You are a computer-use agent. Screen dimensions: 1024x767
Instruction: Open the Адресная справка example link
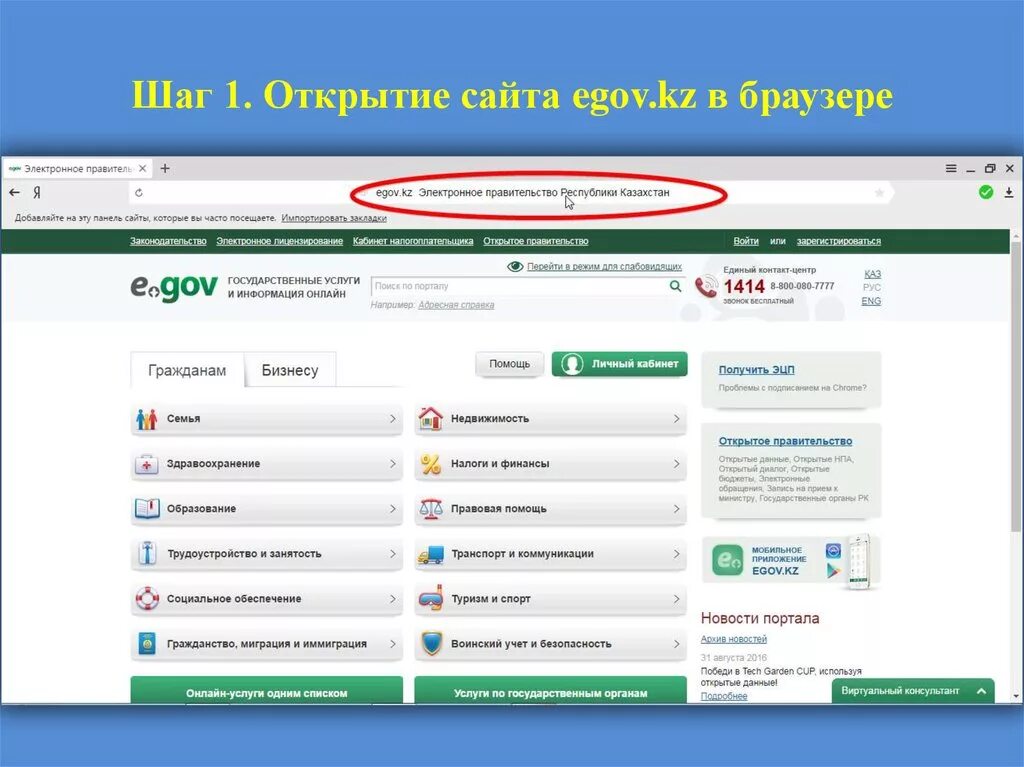(456, 305)
